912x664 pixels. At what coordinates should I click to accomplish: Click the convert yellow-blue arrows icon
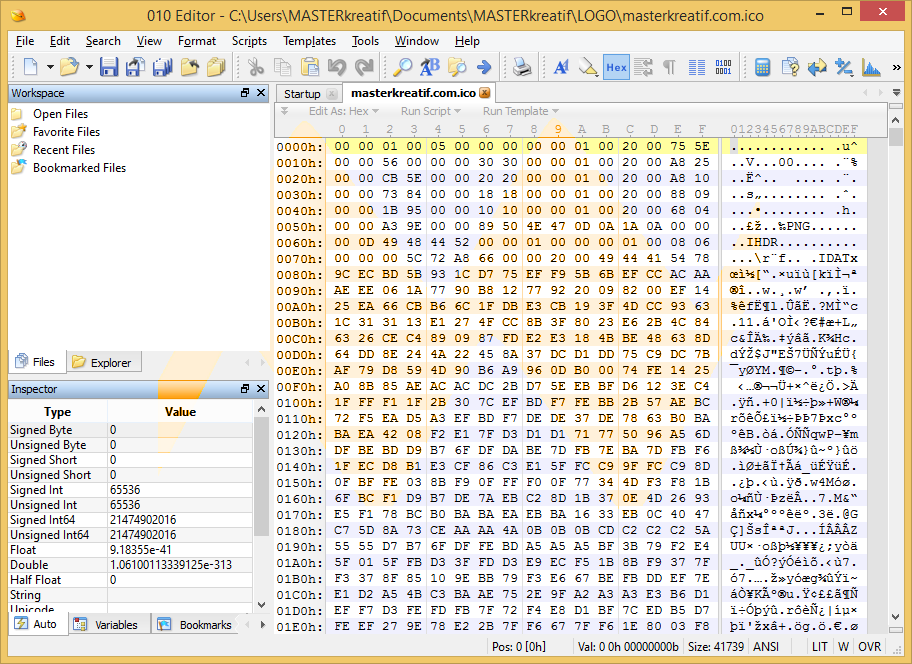[x=817, y=67]
